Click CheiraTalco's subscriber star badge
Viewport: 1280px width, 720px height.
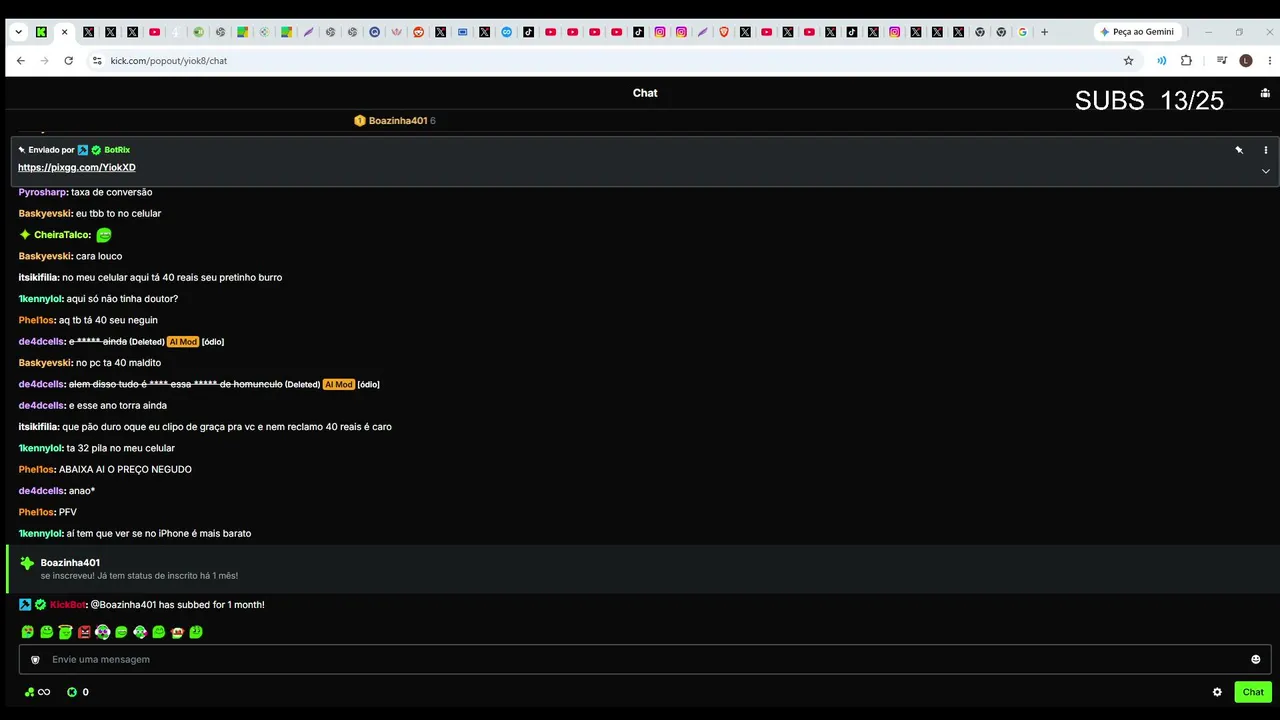tap(25, 235)
